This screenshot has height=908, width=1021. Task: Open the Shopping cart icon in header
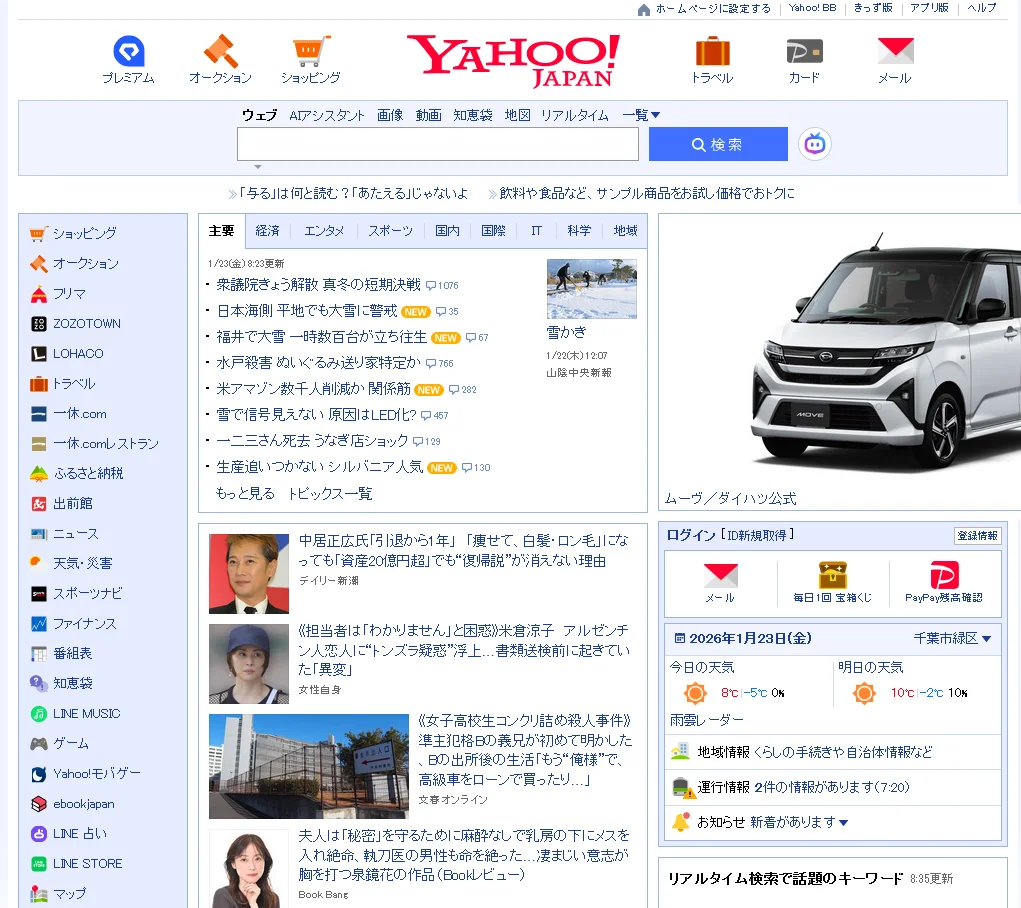(x=310, y=52)
